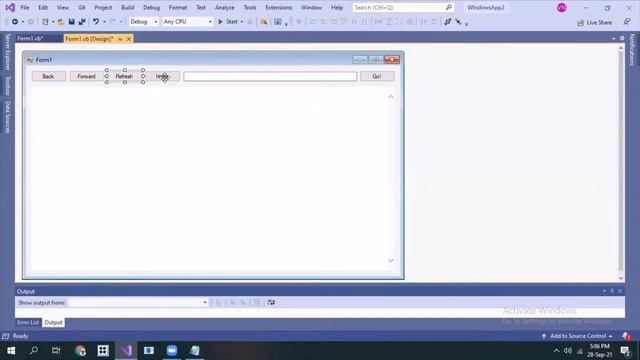The height and width of the screenshot is (360, 640).
Task: Open the Edit menu
Action: (43, 7)
